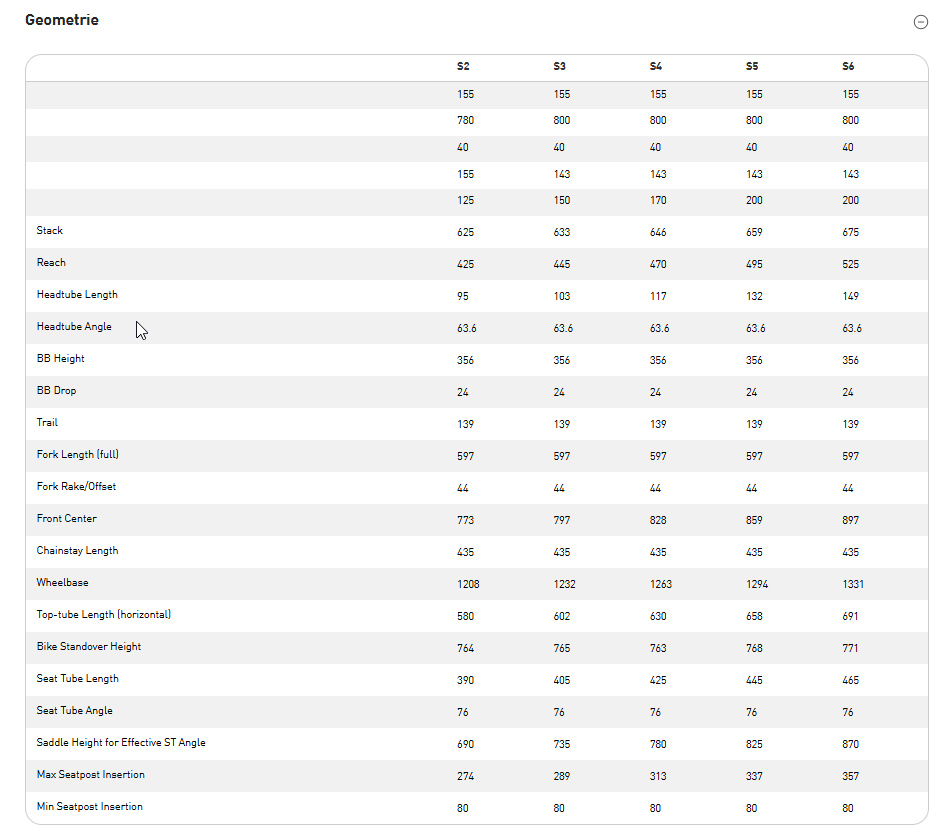Select the S3 size column header
Image resolution: width=943 pixels, height=832 pixels.
point(560,67)
